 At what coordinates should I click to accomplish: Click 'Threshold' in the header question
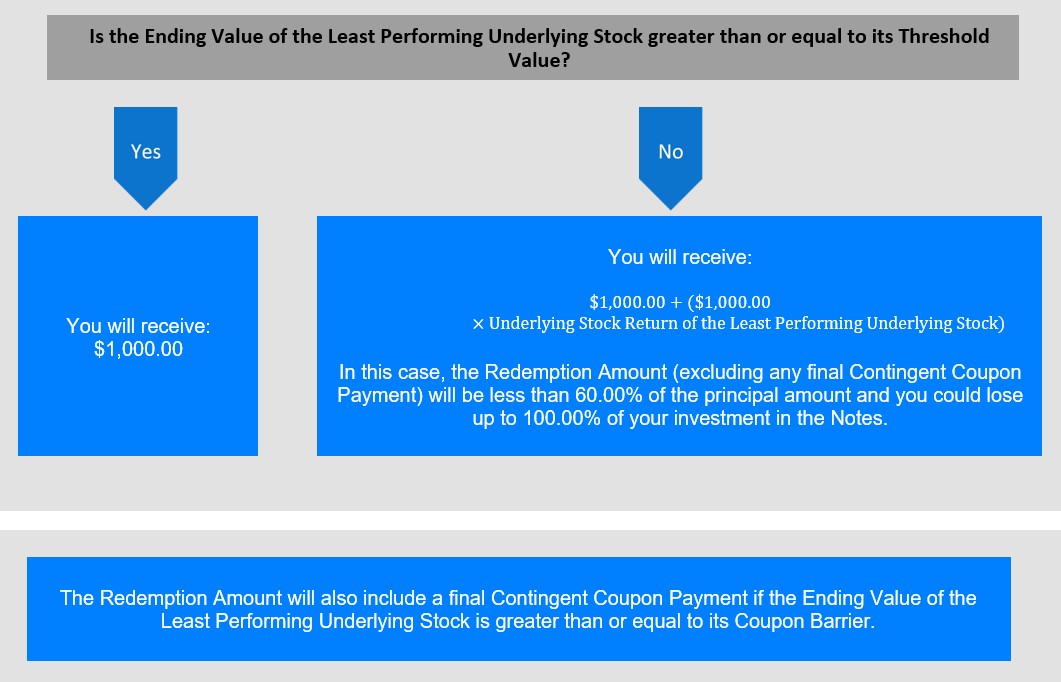tap(943, 36)
